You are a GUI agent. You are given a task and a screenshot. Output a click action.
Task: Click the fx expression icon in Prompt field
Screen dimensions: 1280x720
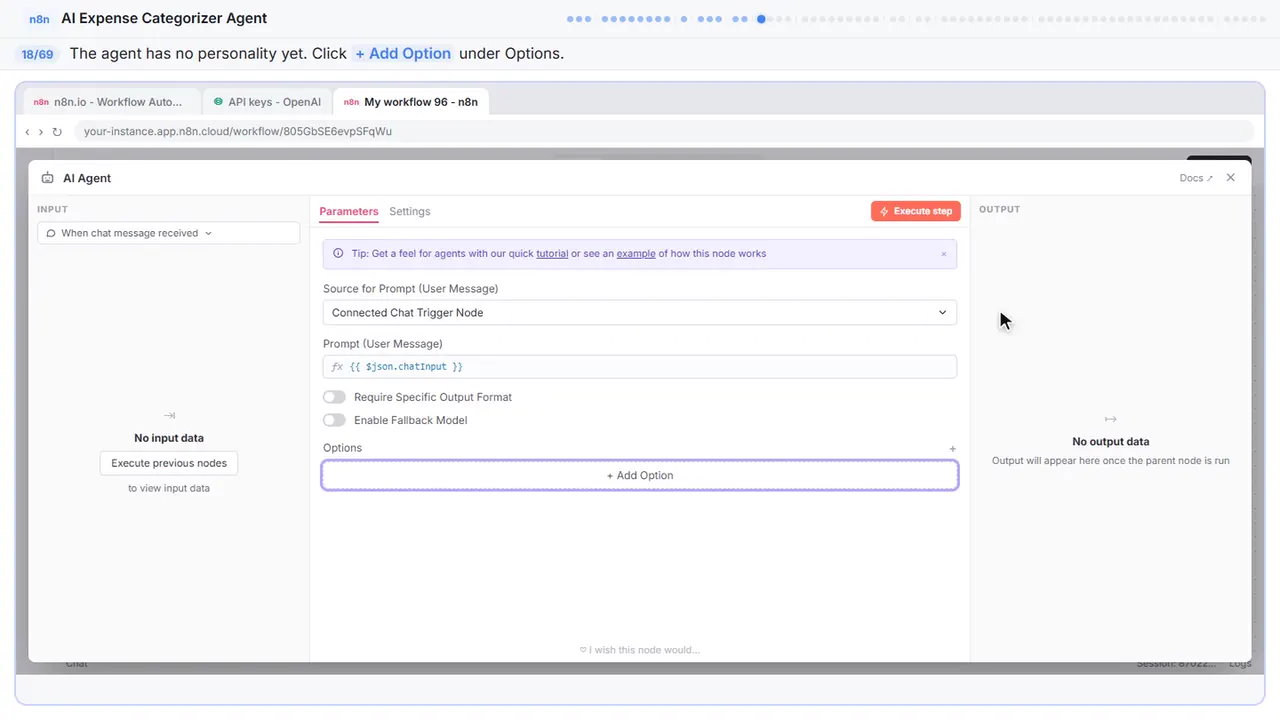click(x=337, y=367)
